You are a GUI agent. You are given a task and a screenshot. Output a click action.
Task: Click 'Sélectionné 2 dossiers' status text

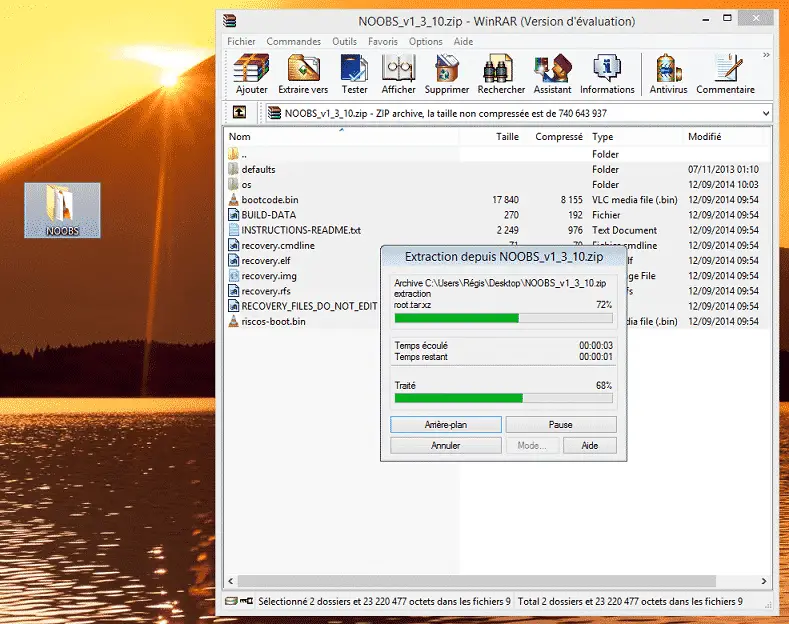click(384, 601)
